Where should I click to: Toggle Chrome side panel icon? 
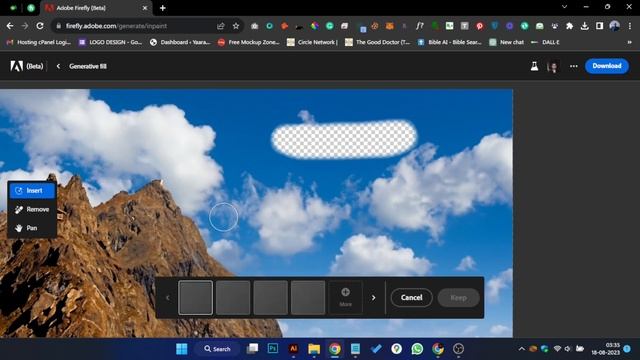pos(599,26)
